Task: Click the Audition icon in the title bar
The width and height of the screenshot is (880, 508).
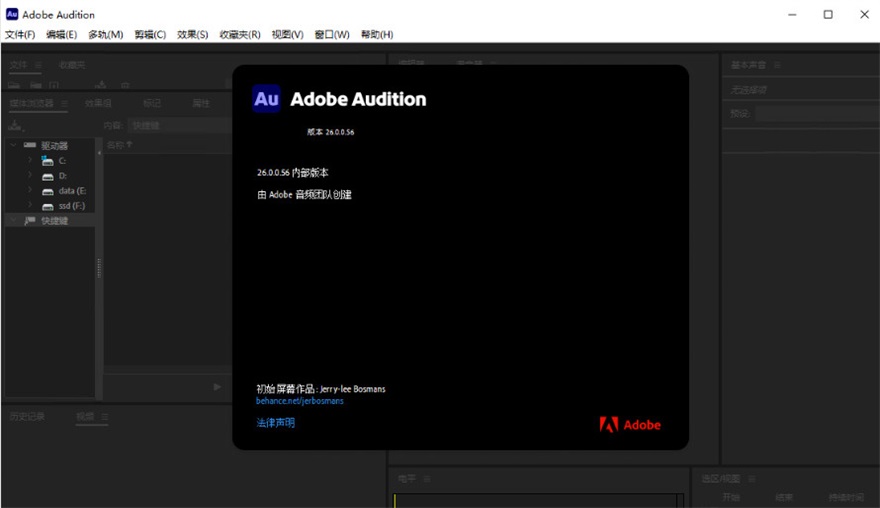Action: point(12,14)
